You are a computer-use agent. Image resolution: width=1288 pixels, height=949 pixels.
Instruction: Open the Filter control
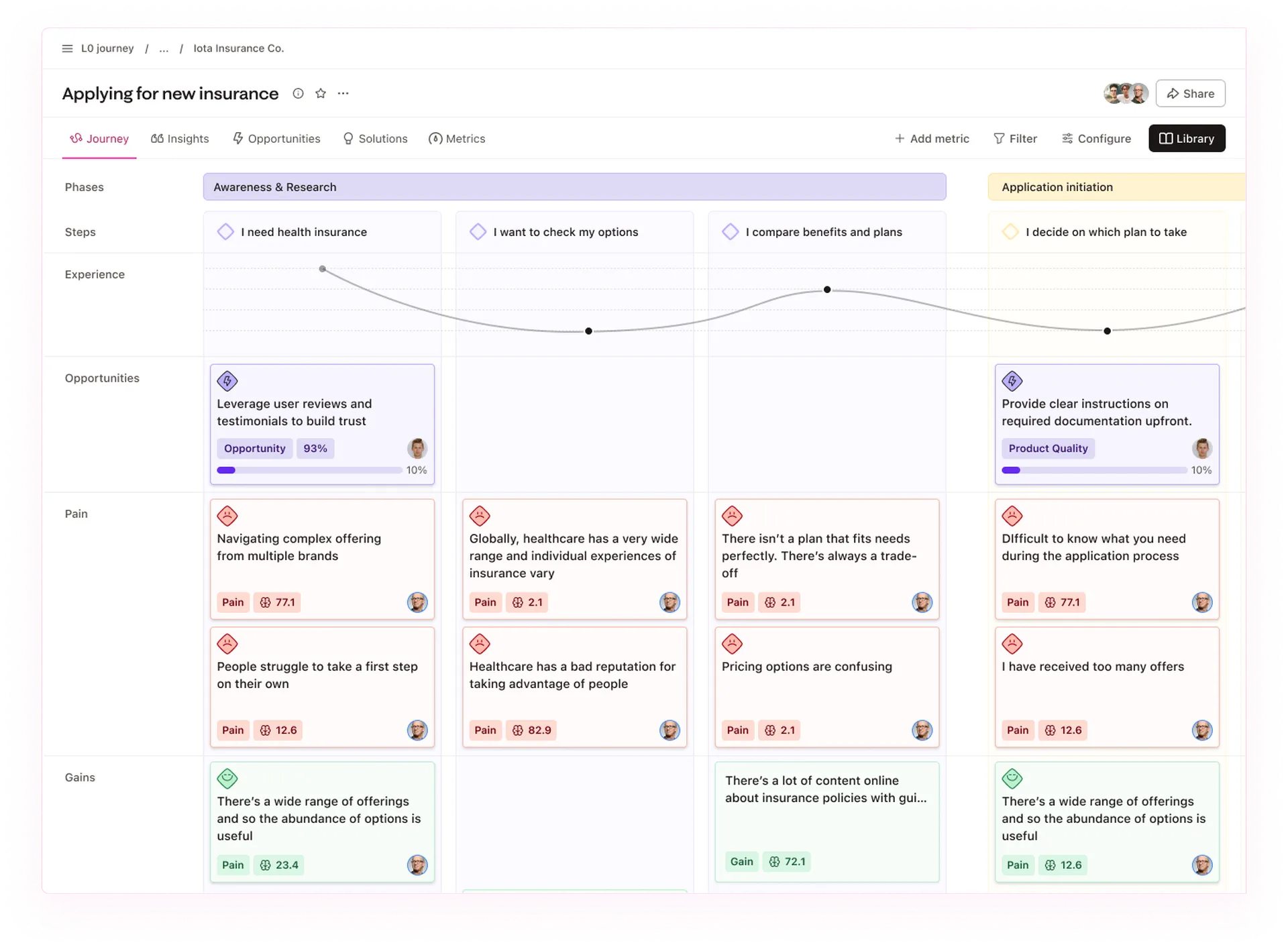1015,139
